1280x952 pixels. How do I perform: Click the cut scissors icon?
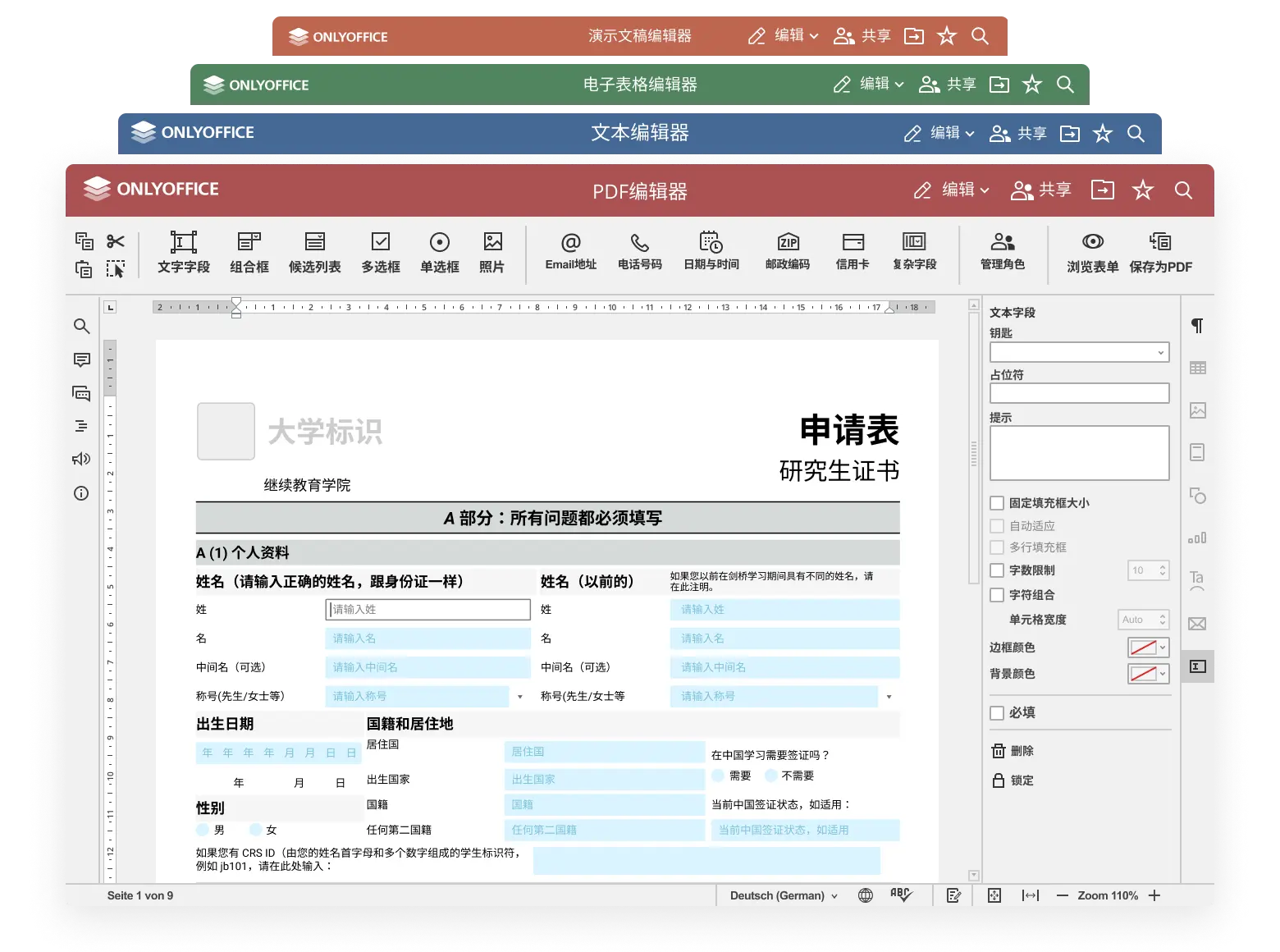pyautogui.click(x=116, y=240)
